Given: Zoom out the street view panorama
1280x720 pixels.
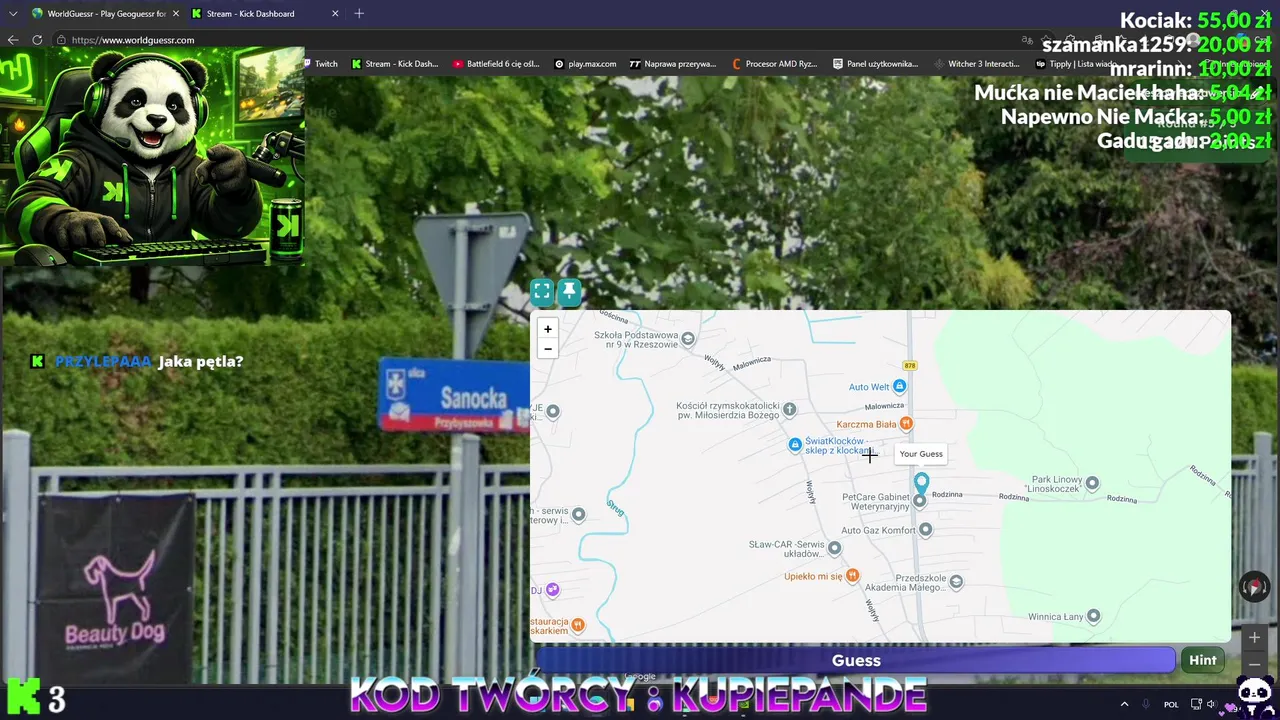Looking at the screenshot, I should click(1254, 664).
